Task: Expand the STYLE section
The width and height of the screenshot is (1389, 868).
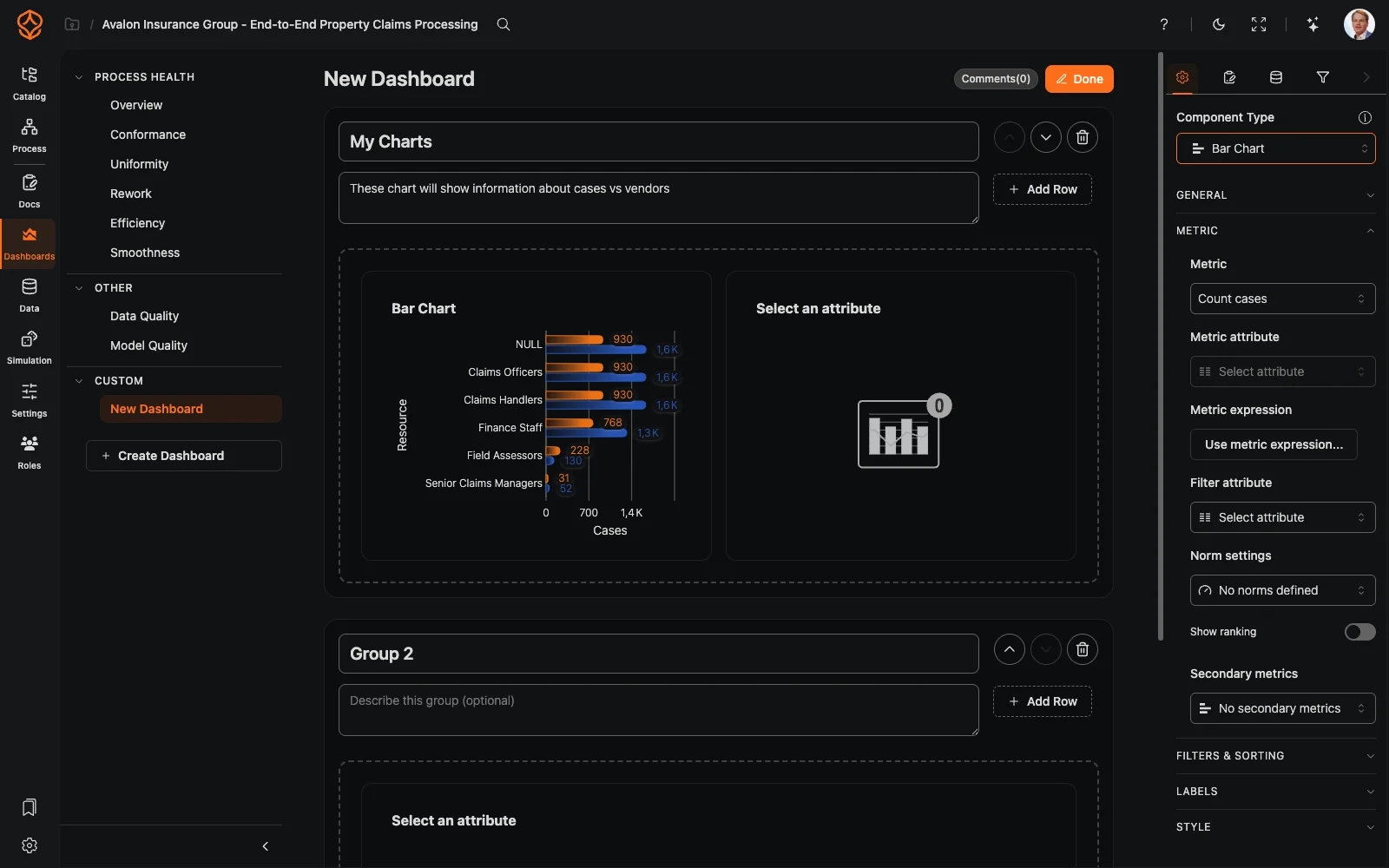Action: pyautogui.click(x=1276, y=827)
